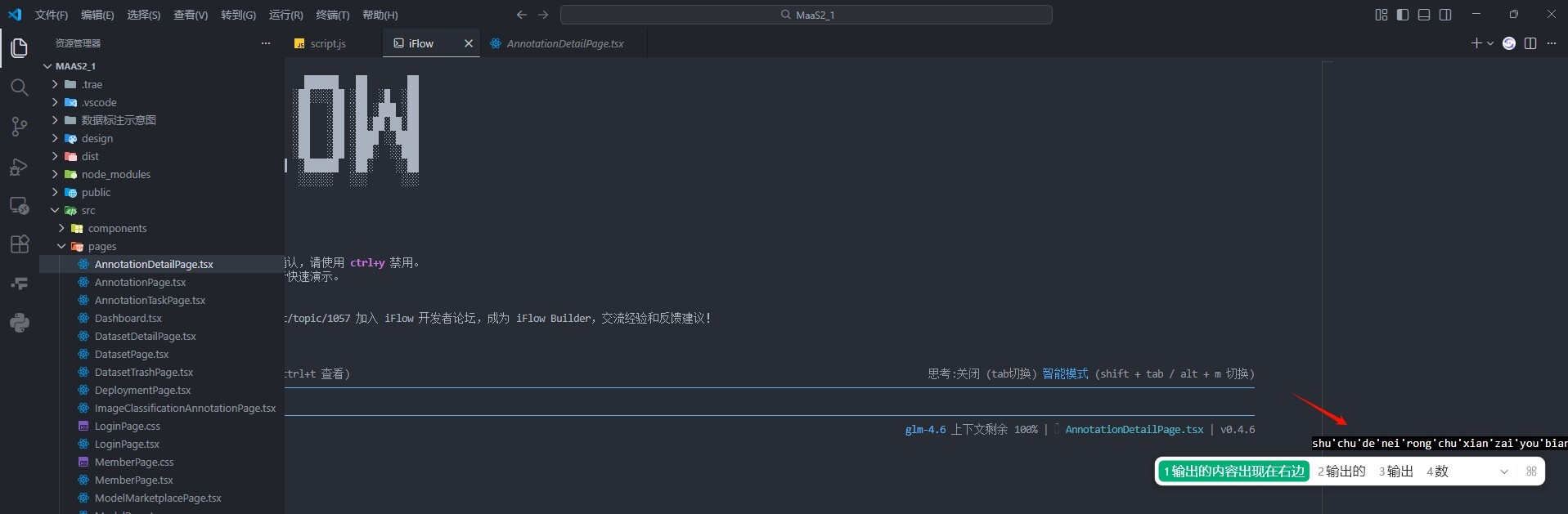1568x514 pixels.
Task: Open Dashboard.tsx in the explorer
Action: tap(128, 318)
